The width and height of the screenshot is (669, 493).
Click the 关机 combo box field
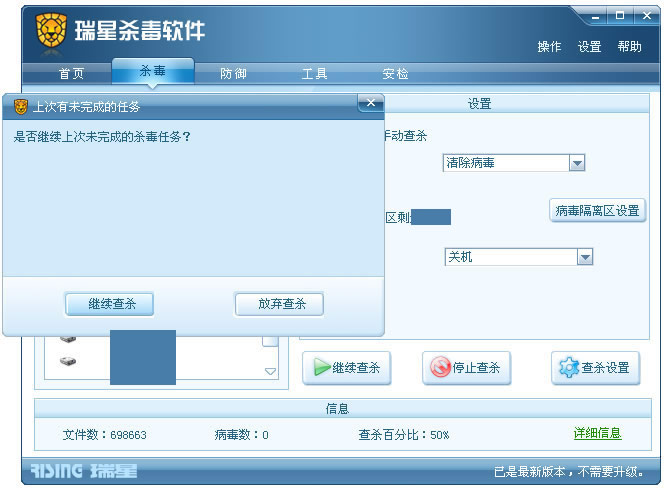click(x=519, y=257)
